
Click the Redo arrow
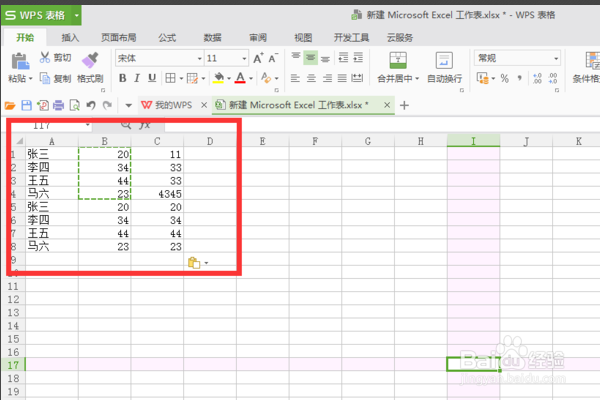108,105
